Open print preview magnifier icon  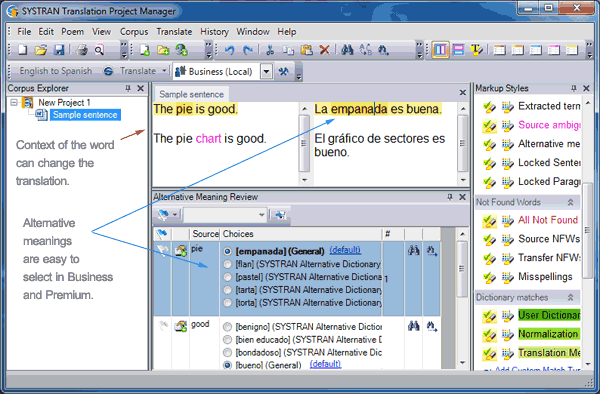click(x=99, y=50)
